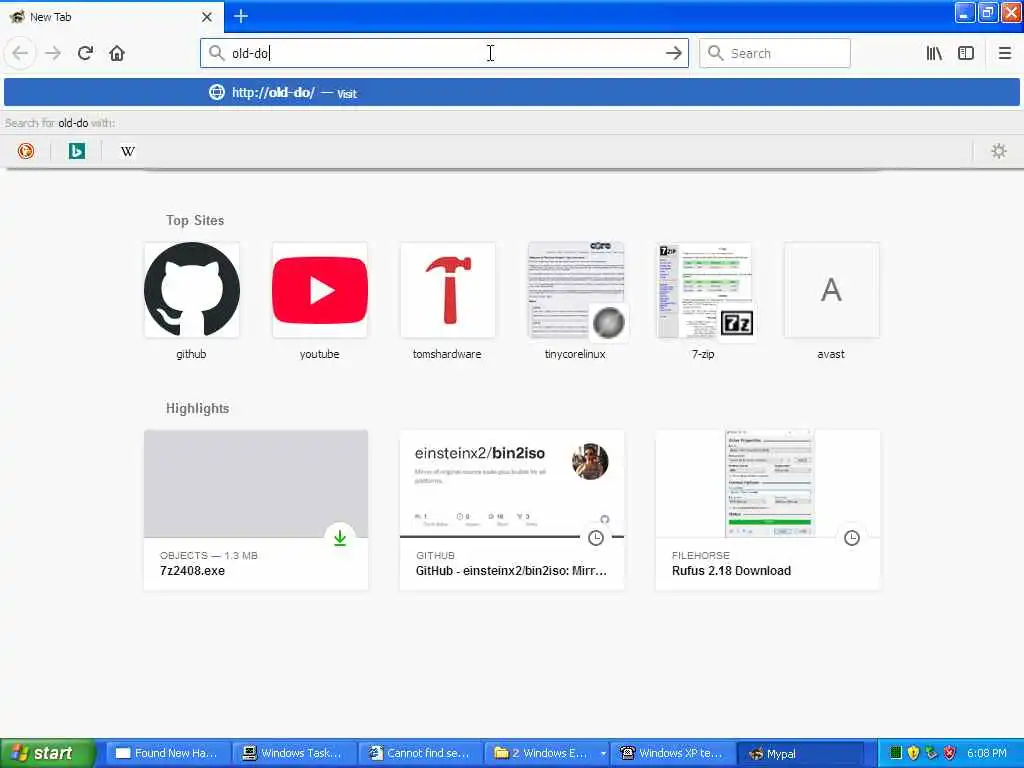Reload the current page
Screen dimensions: 1024x768
click(85, 53)
